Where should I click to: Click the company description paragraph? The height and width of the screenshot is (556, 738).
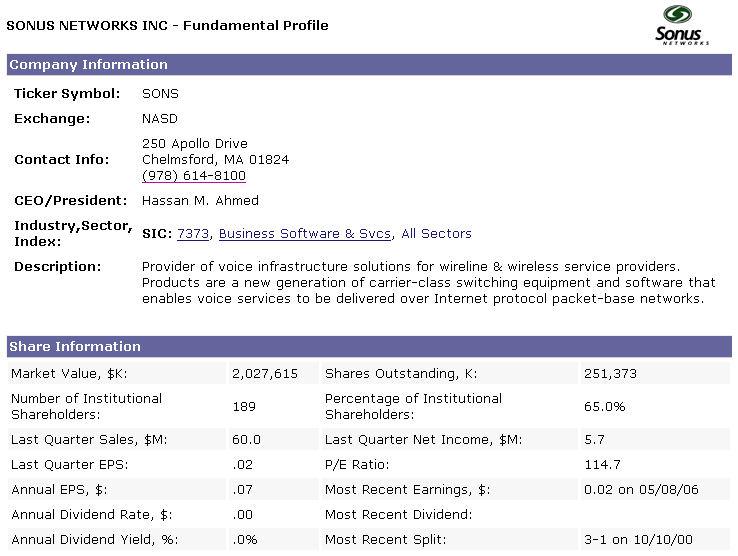tap(429, 282)
